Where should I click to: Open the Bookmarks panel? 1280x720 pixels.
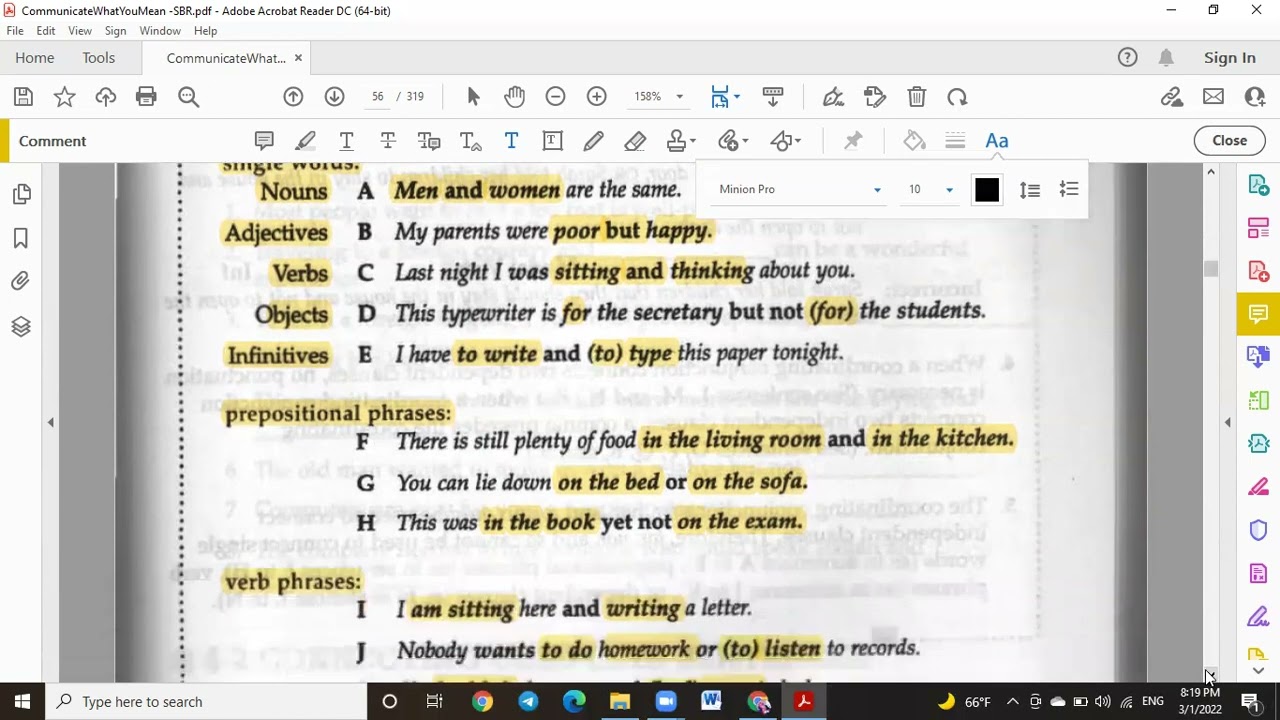click(21, 238)
